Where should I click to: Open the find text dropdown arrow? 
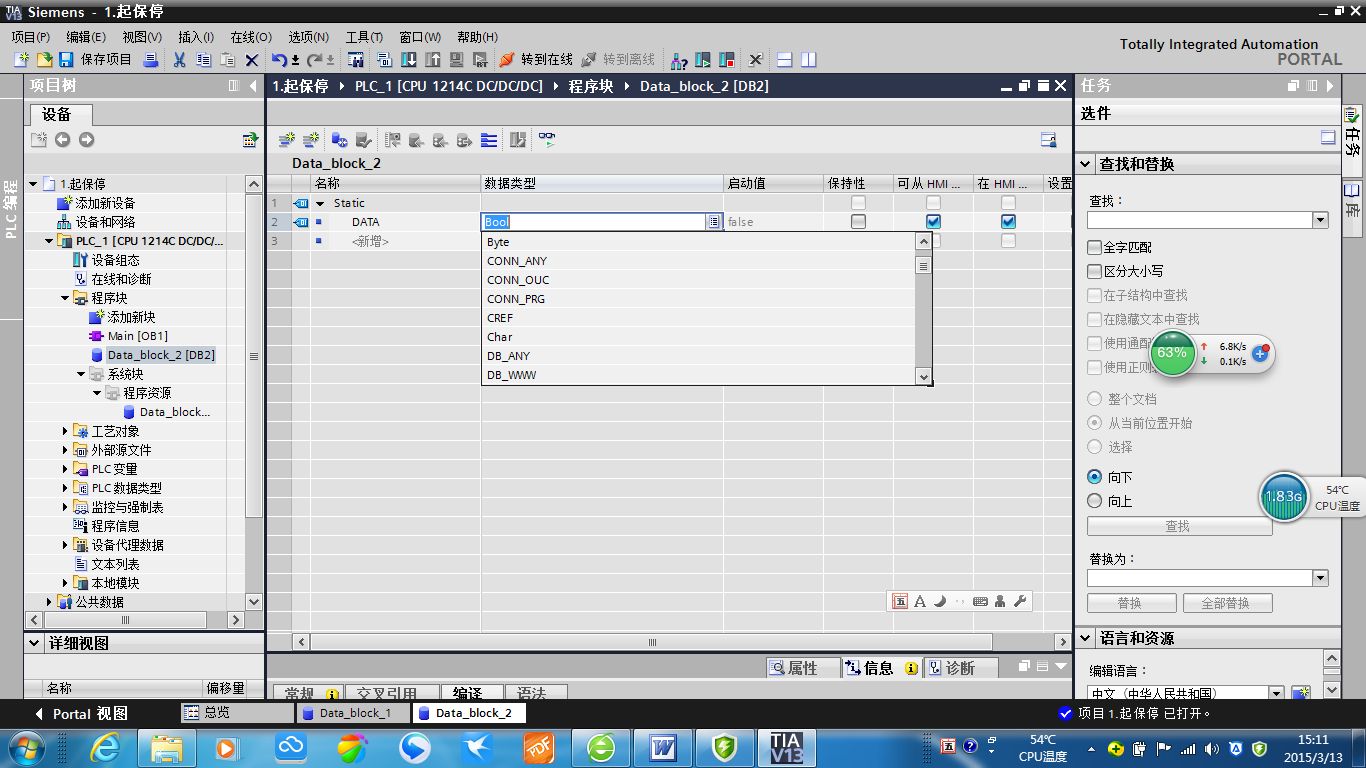(1320, 220)
